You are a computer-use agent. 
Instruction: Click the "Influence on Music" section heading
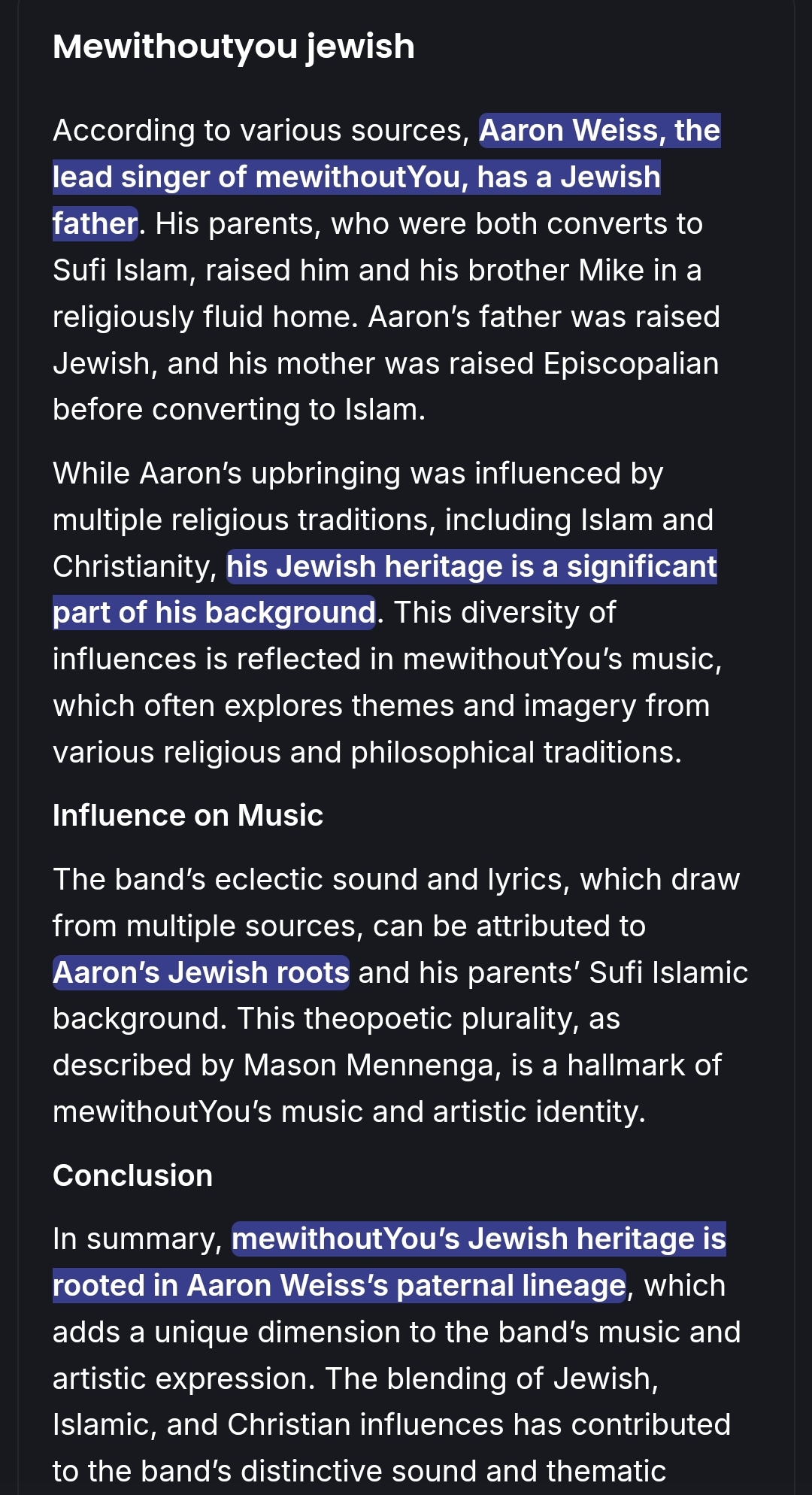point(188,816)
